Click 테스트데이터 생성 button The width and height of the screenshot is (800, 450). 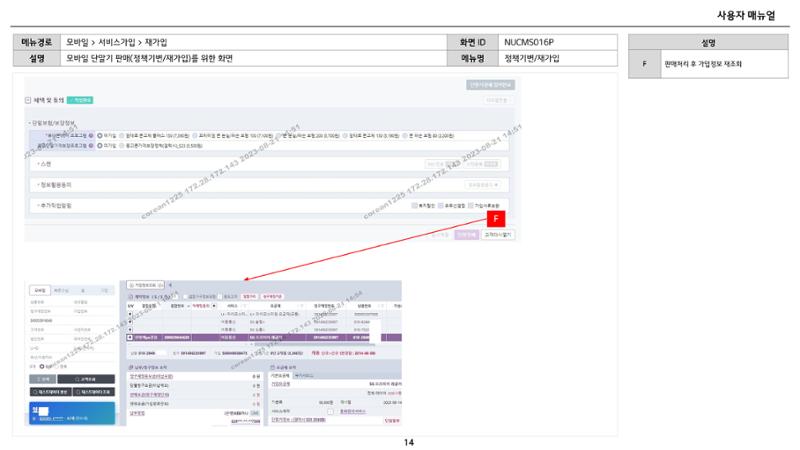(x=50, y=392)
